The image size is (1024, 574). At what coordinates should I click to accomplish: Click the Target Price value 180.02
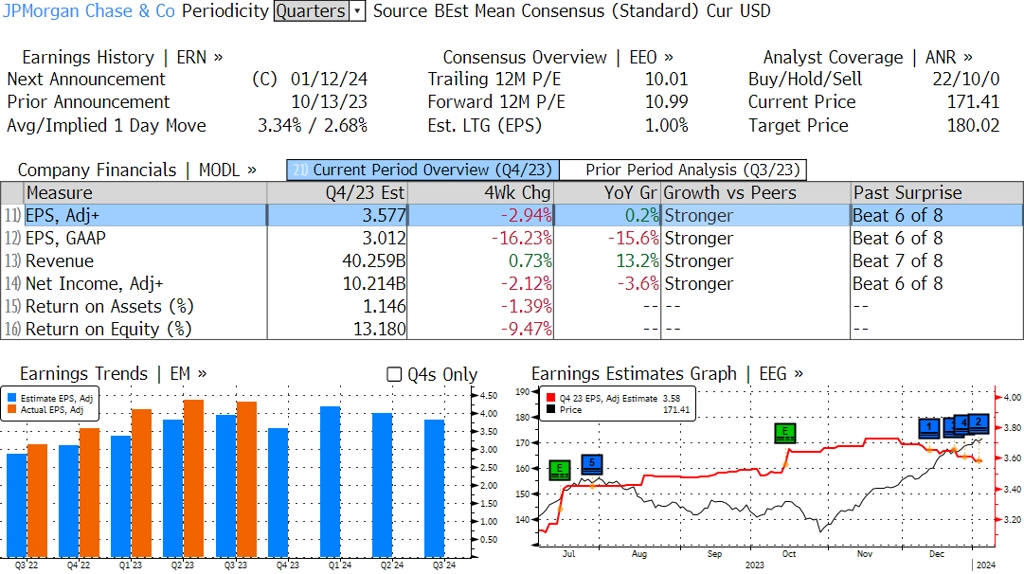click(x=973, y=126)
